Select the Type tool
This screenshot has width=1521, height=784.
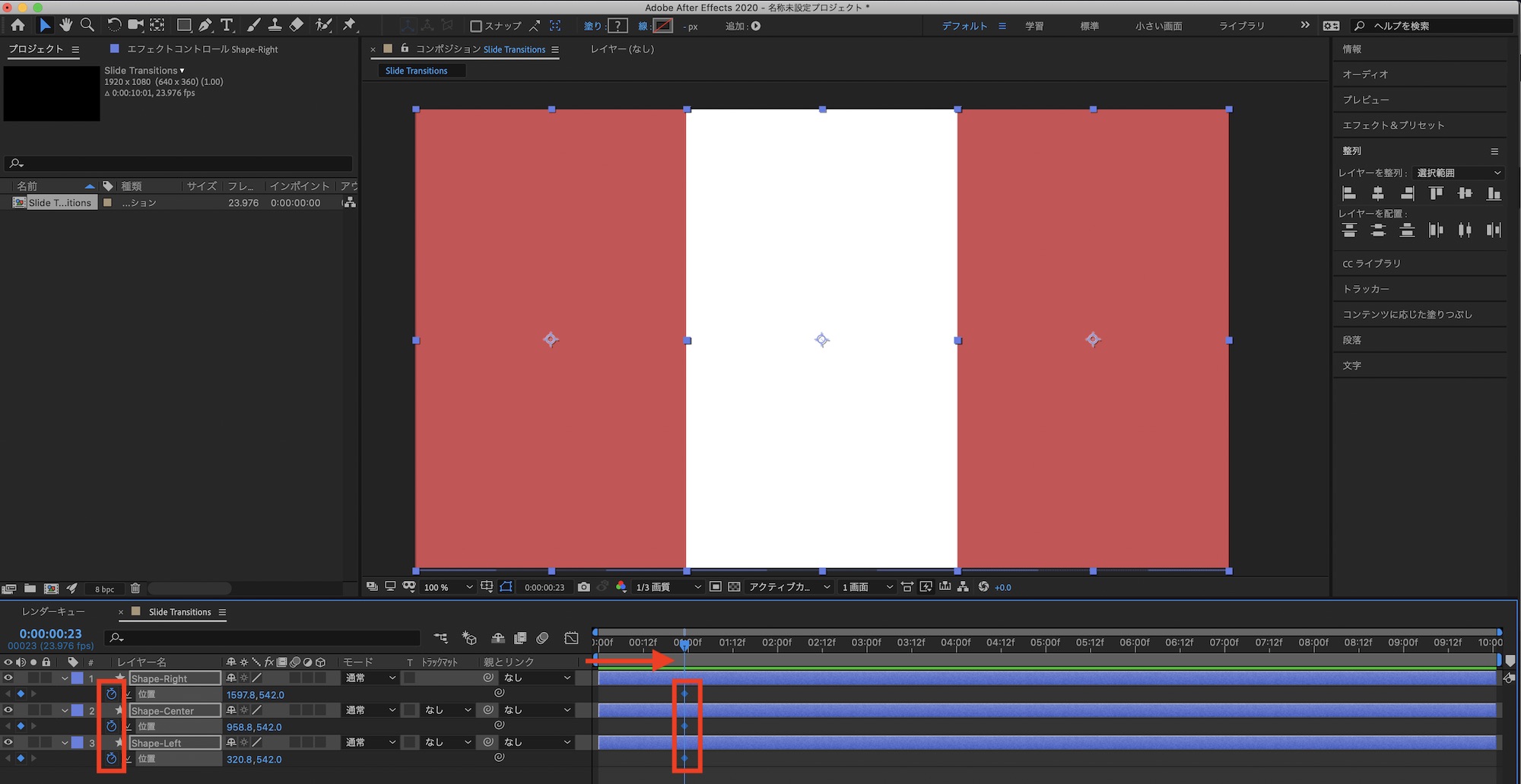point(227,25)
